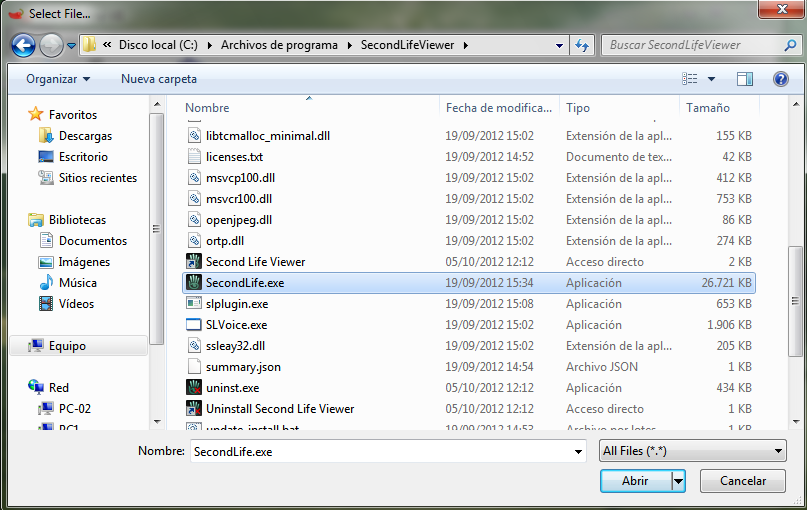
Task: Click licenses.txt file icon
Action: tap(194, 157)
